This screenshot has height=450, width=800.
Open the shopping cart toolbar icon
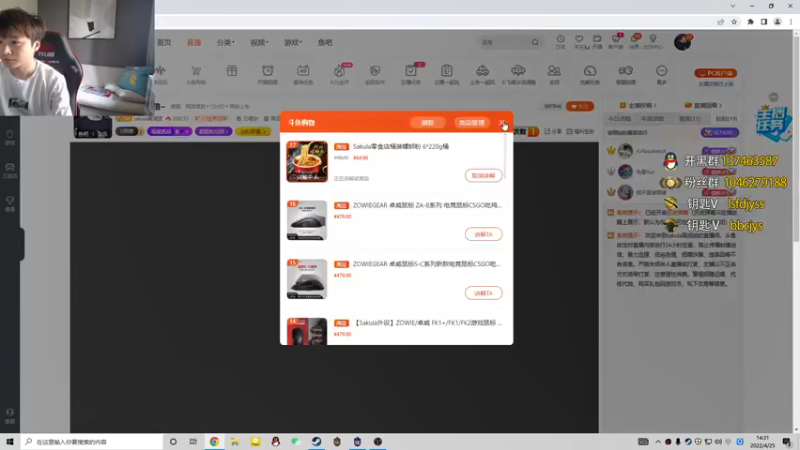click(196, 71)
